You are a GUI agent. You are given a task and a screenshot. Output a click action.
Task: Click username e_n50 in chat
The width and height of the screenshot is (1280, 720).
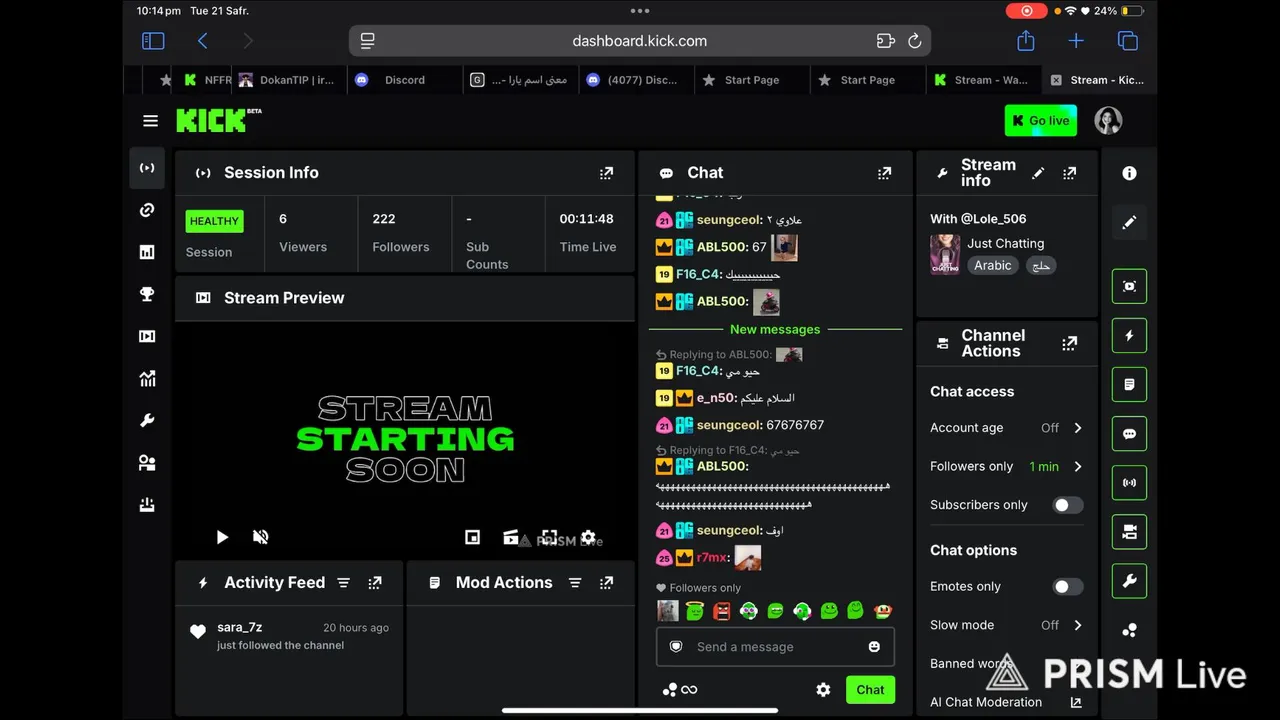[716, 398]
